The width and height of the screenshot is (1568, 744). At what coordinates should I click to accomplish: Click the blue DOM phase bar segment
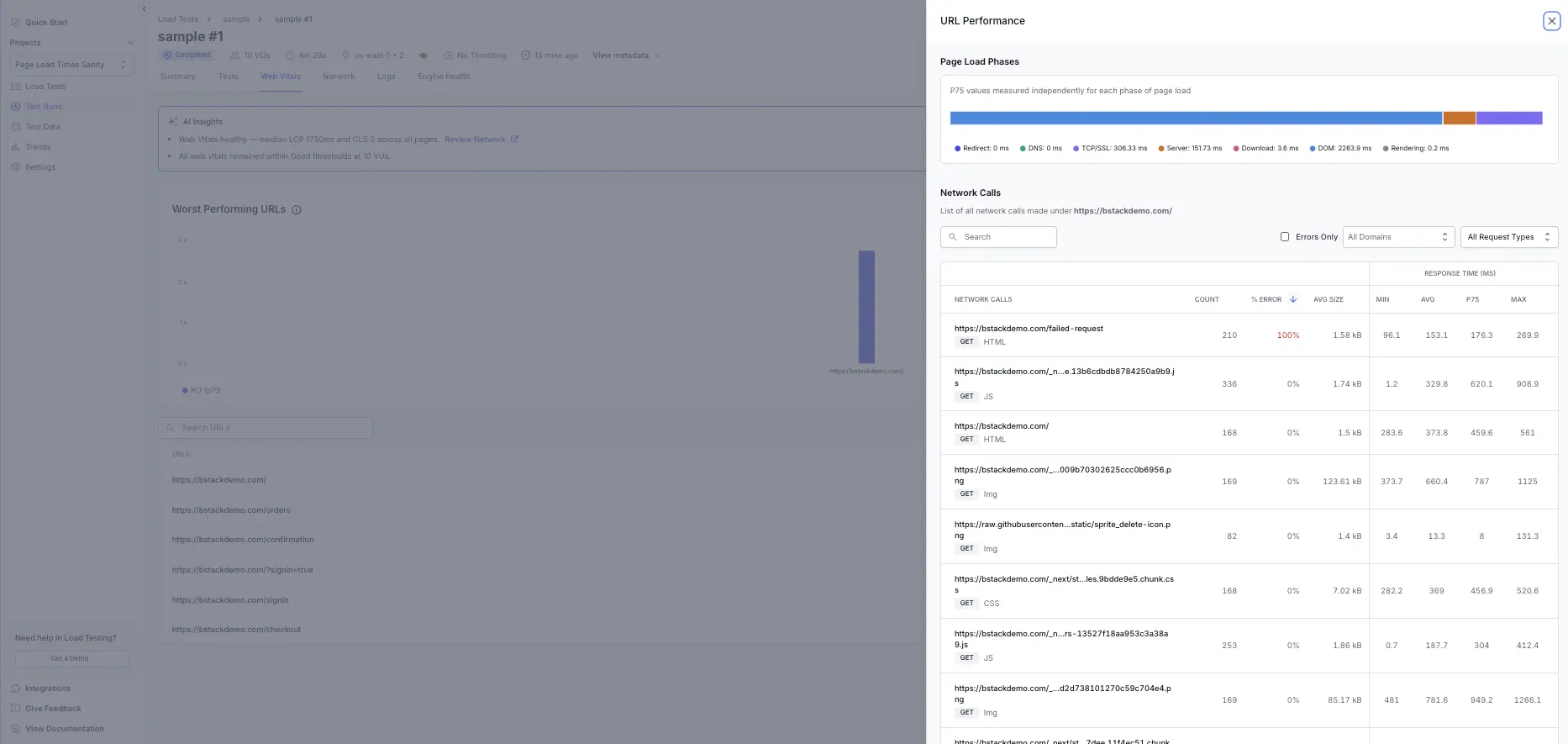click(1196, 119)
